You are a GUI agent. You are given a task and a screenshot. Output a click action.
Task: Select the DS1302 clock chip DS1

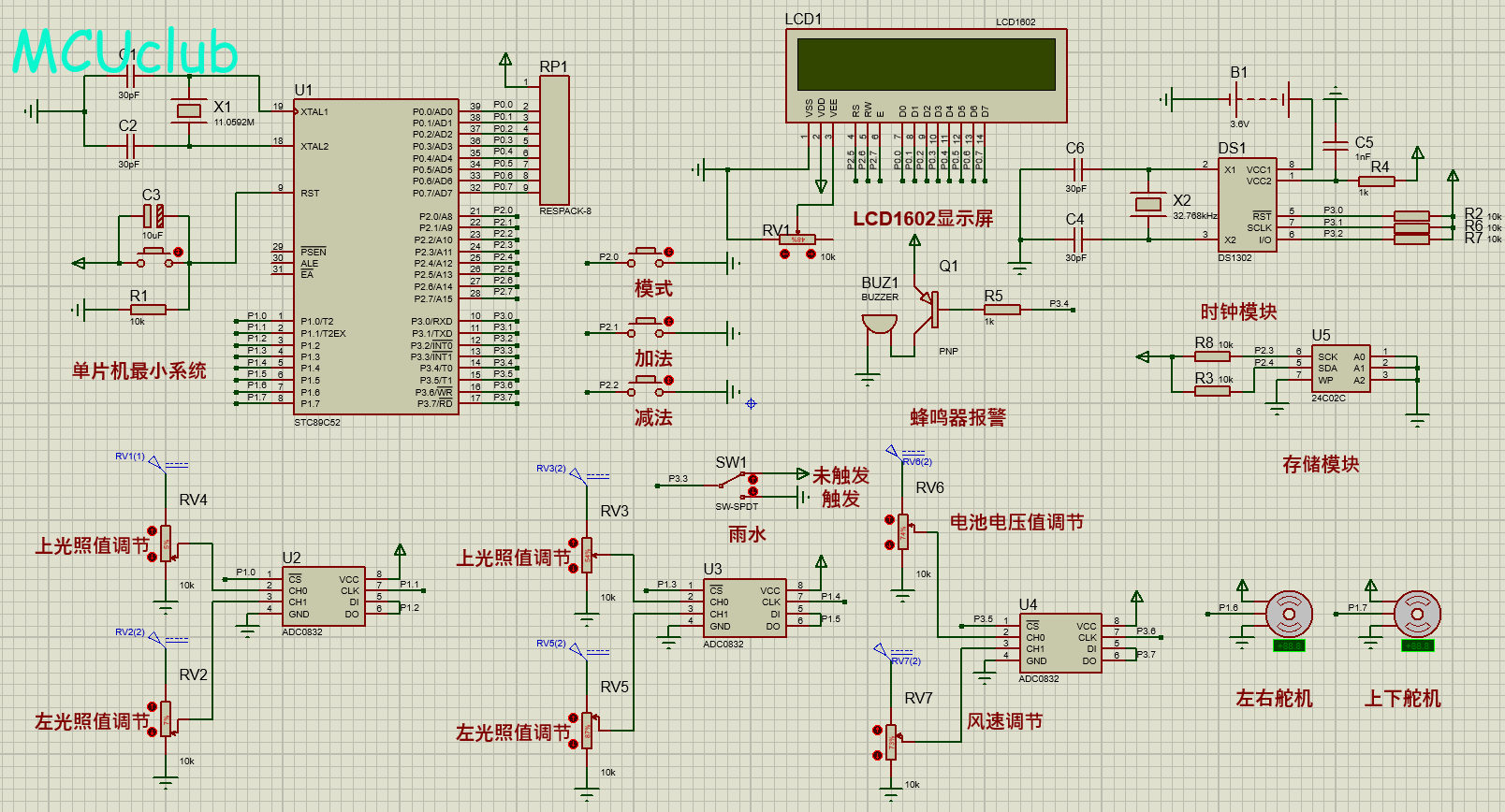coord(1249,204)
